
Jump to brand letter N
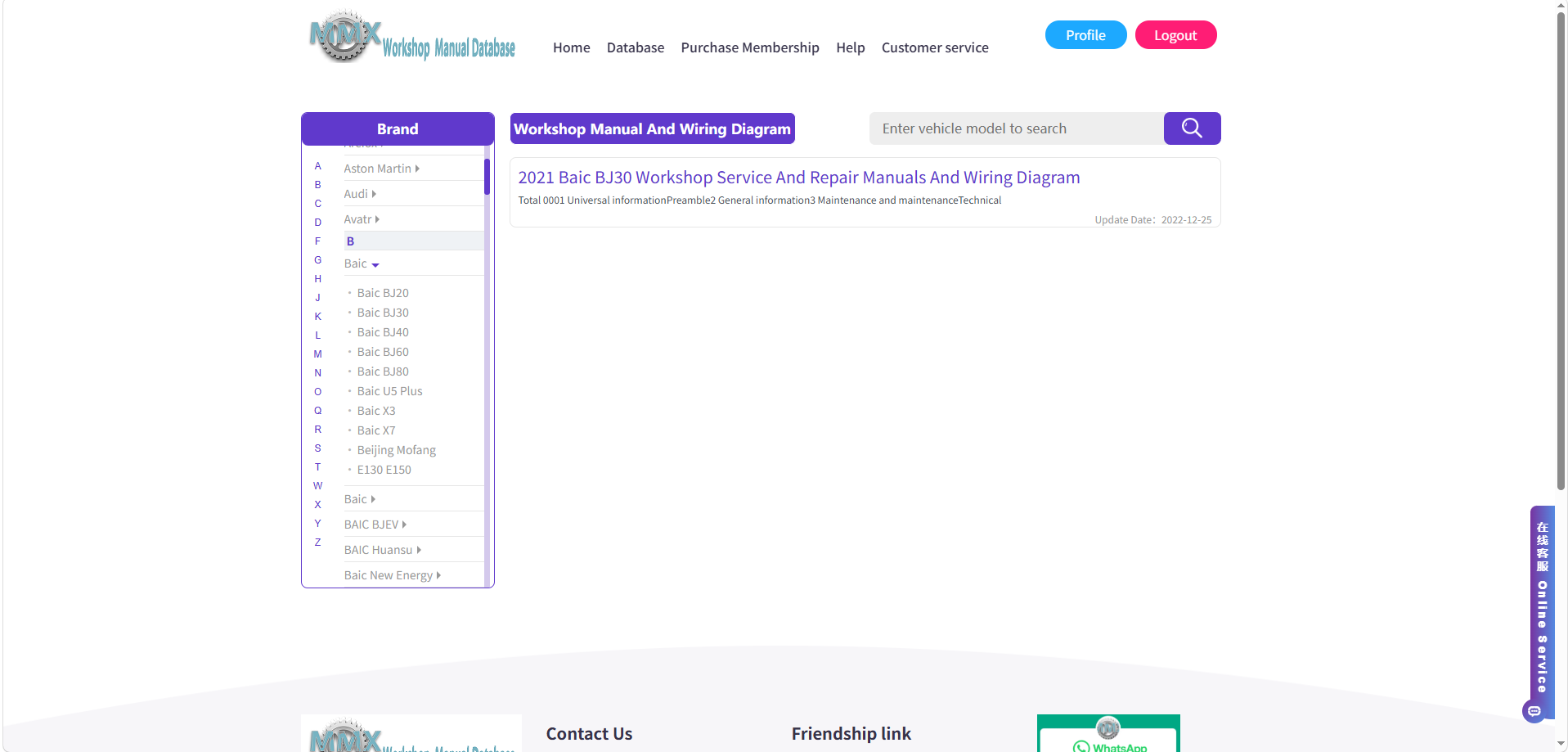318,373
